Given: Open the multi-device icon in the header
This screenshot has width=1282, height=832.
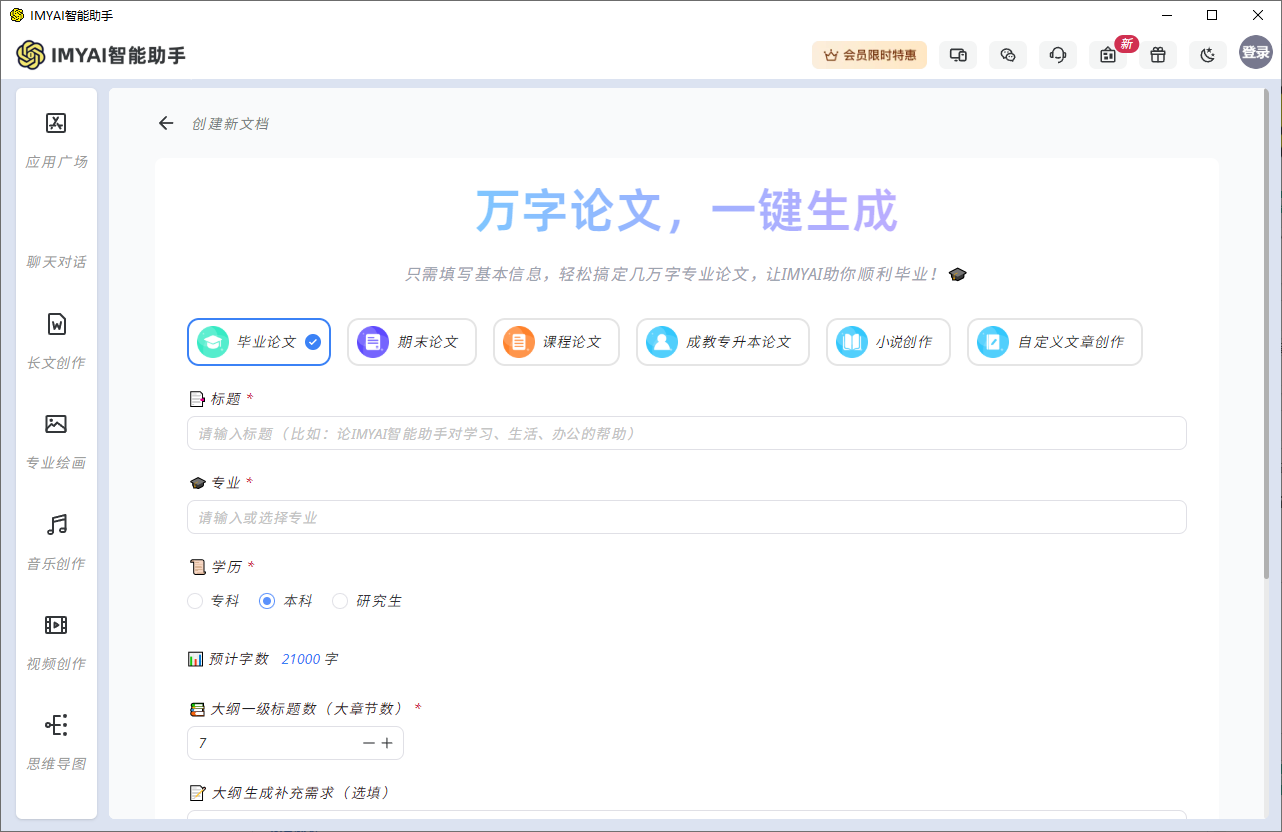Looking at the screenshot, I should (x=958, y=55).
